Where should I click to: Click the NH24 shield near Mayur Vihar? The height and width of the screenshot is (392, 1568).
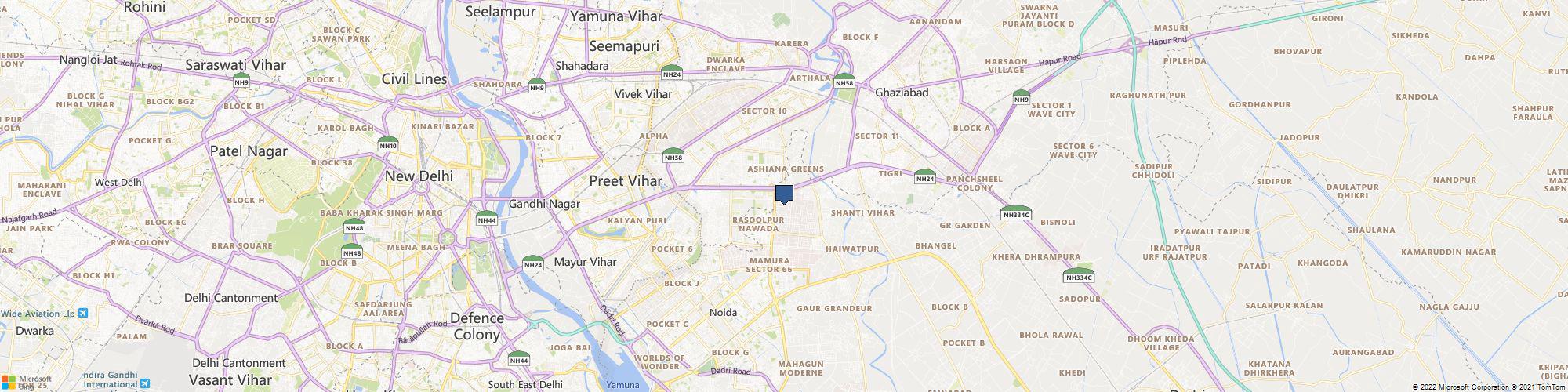click(533, 263)
